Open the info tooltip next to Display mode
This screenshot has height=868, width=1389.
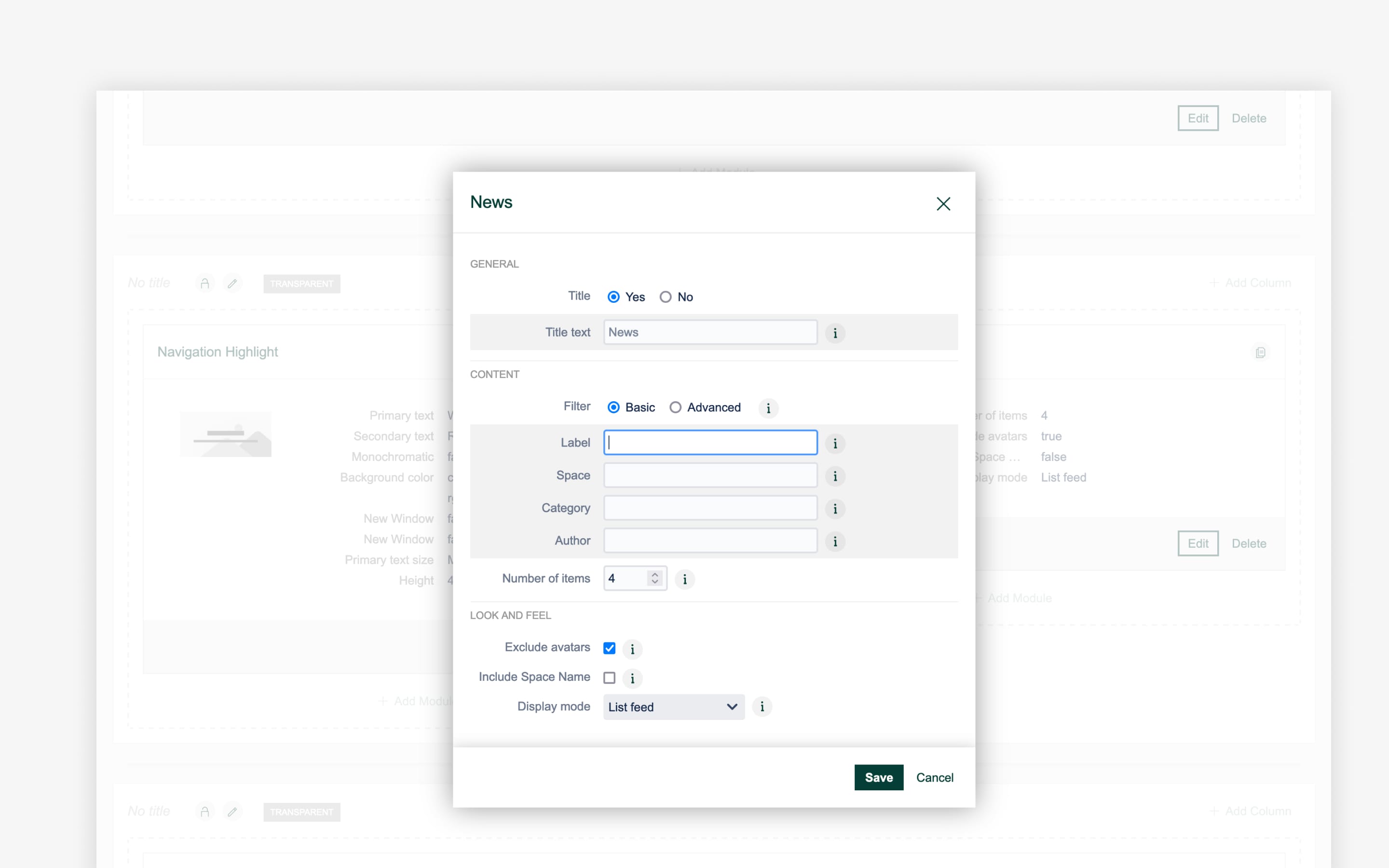coord(762,706)
